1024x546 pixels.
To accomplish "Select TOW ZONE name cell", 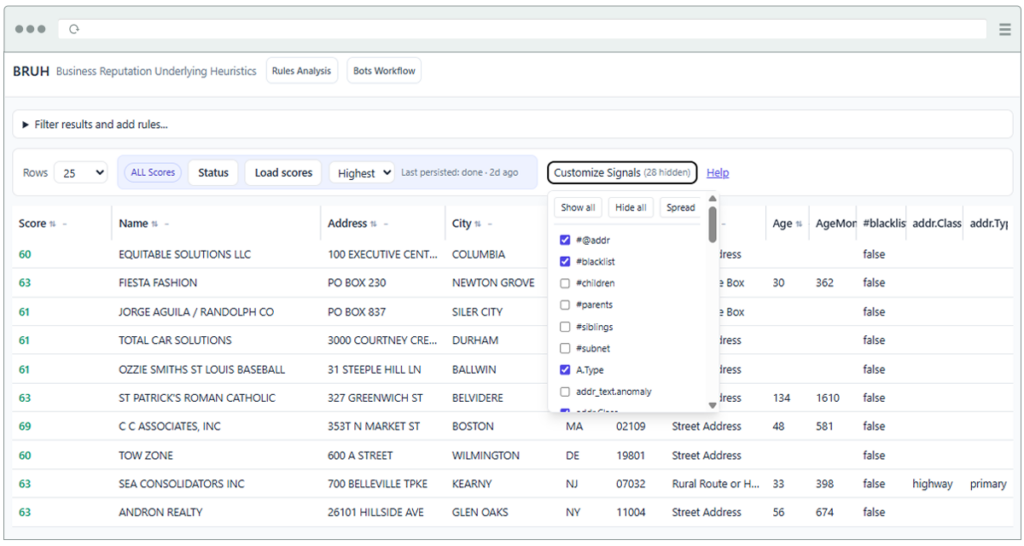I will point(146,455).
